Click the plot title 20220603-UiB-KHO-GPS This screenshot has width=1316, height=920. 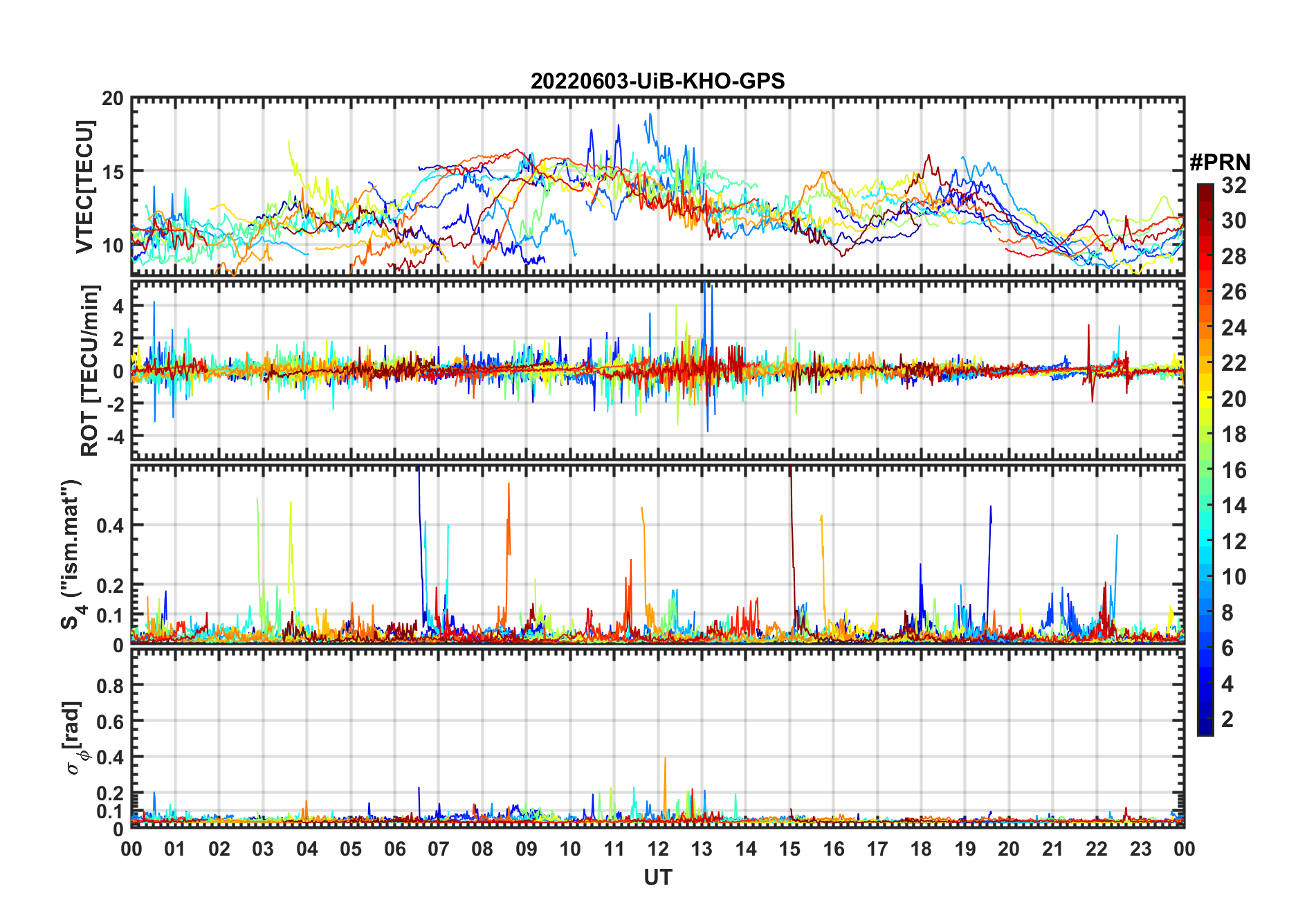[657, 82]
